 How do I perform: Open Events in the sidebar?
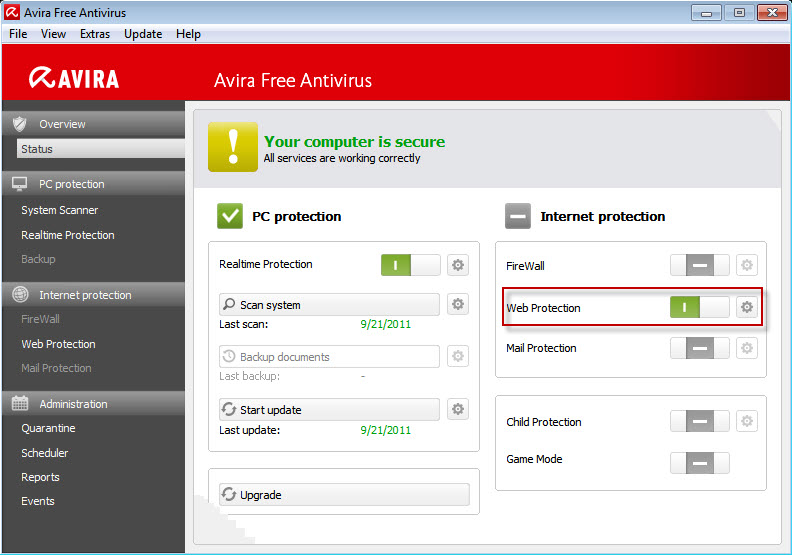[37, 501]
